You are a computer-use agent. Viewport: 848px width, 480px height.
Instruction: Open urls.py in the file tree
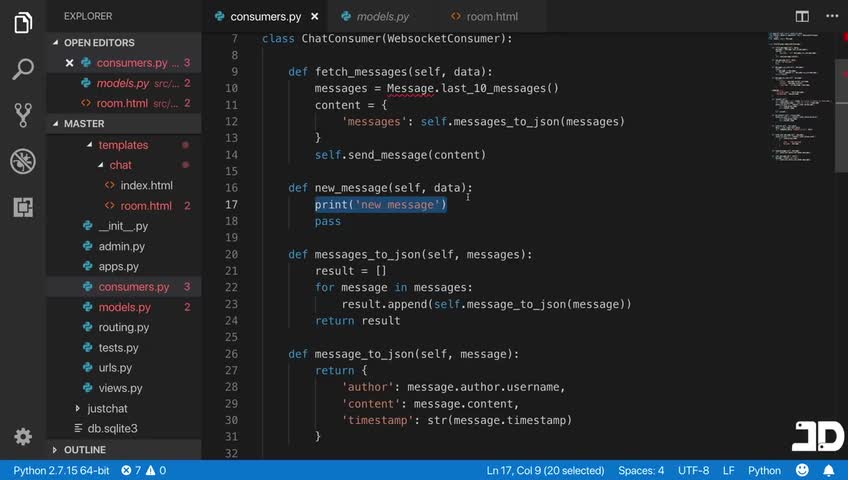click(123, 368)
